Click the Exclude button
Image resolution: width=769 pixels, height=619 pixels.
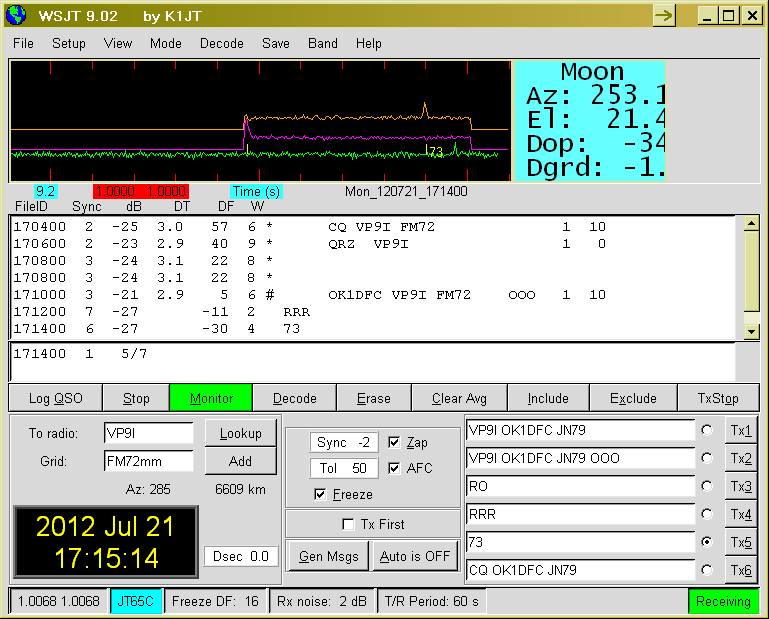633,398
